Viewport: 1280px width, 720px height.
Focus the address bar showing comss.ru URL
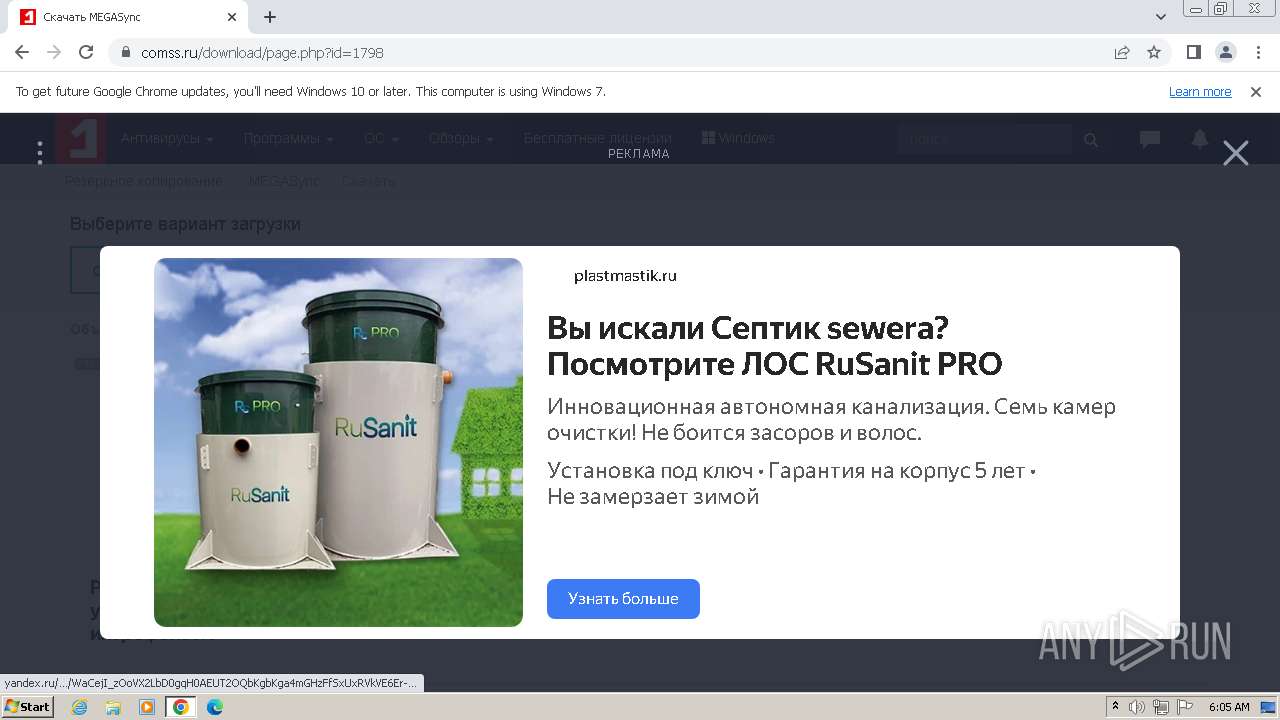coord(610,52)
